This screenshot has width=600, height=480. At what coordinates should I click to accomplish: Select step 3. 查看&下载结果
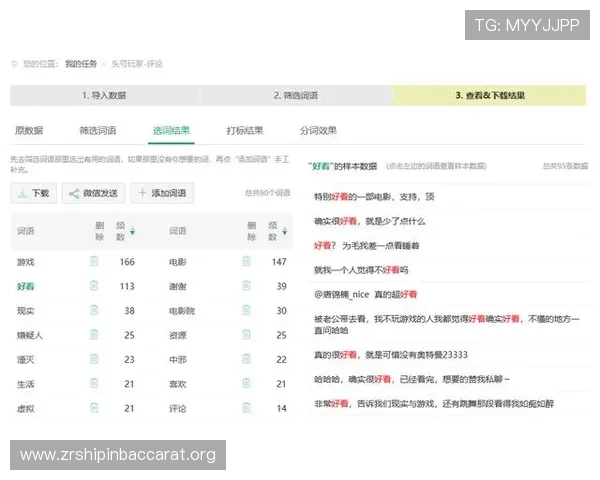point(489,95)
